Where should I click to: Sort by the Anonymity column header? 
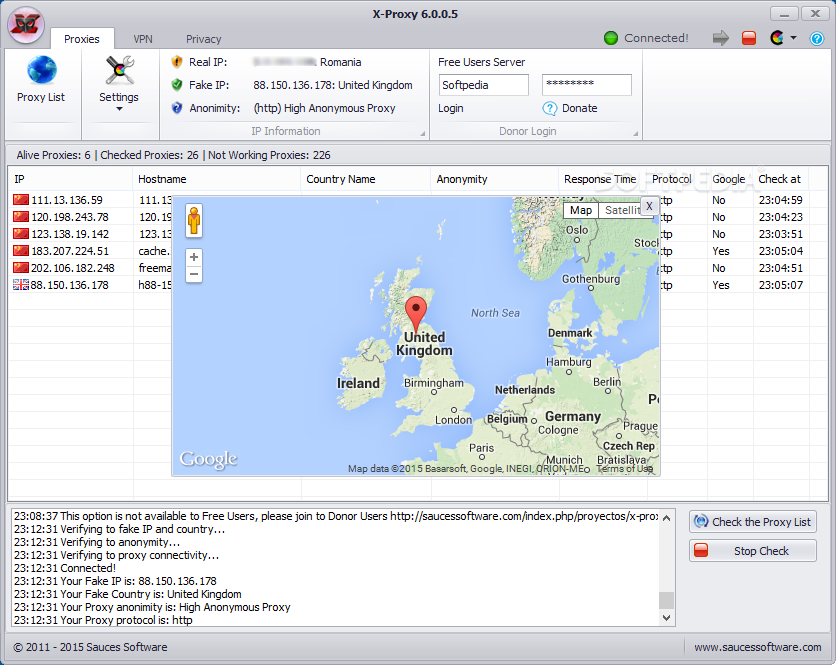(494, 179)
